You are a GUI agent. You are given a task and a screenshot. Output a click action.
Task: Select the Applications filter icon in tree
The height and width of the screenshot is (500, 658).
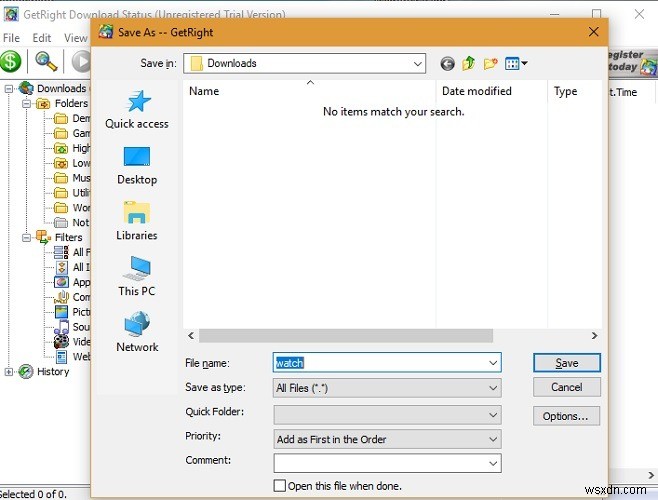61,282
